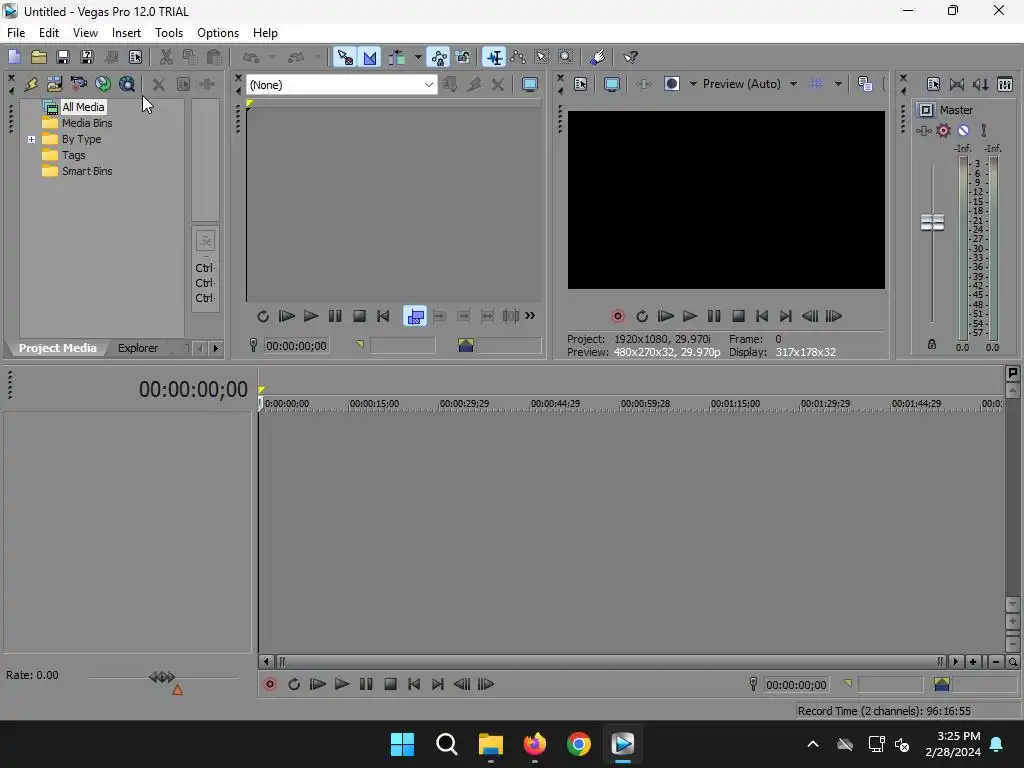Click the Save floppy icon in main toolbar
Viewport: 1024px width, 768px height.
tap(63, 57)
